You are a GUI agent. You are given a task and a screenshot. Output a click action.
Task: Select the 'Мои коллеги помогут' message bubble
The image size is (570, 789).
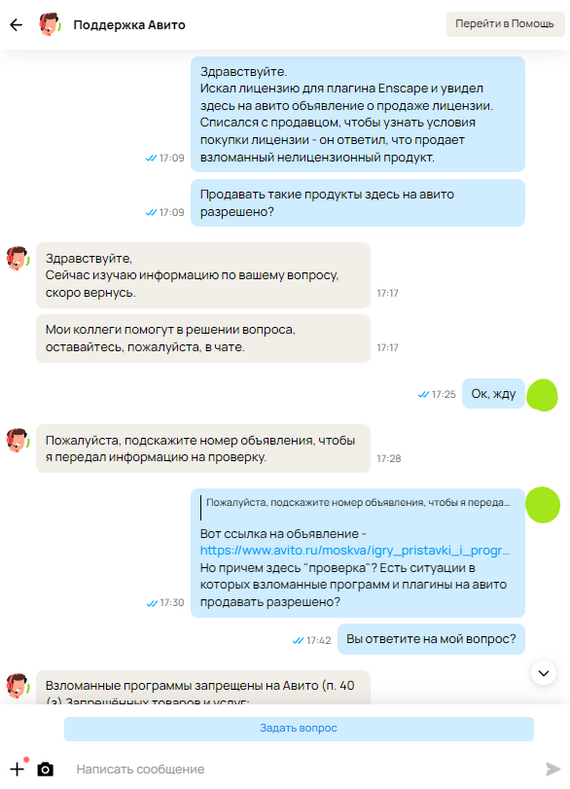click(203, 338)
